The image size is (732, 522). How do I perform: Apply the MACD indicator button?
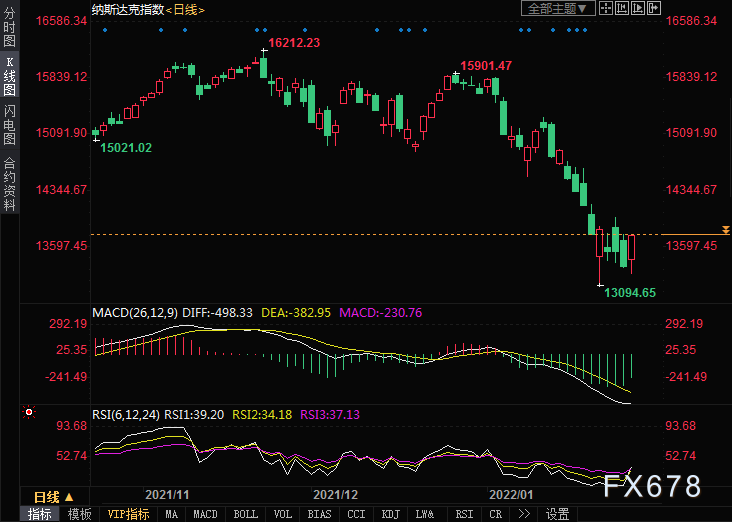coord(205,514)
